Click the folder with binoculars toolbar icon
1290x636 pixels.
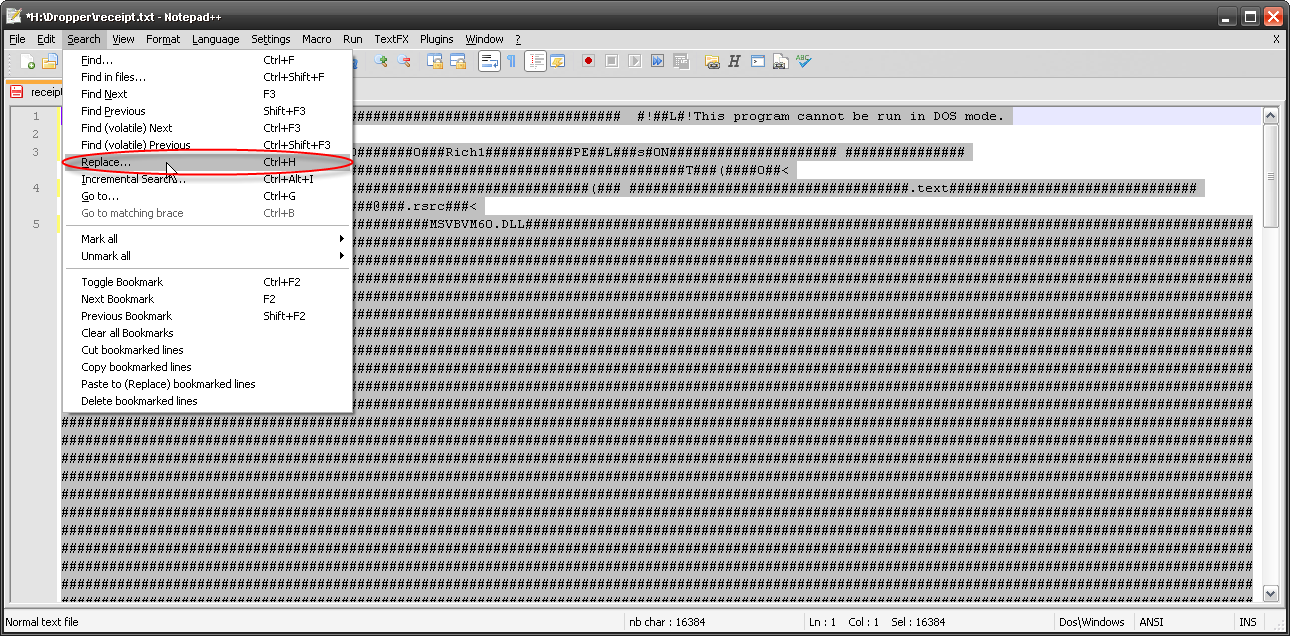[x=712, y=61]
